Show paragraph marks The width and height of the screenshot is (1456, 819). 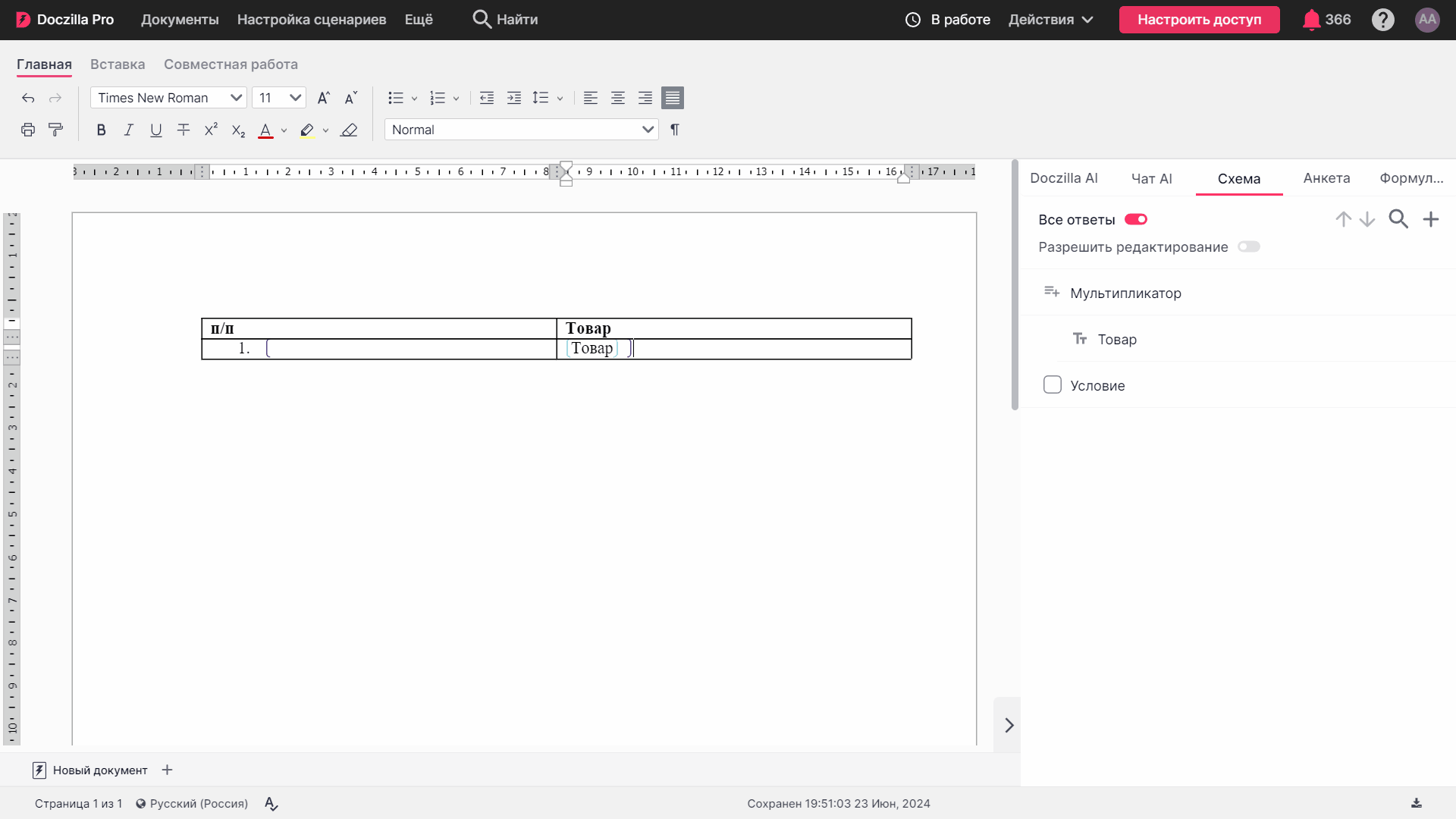675,130
